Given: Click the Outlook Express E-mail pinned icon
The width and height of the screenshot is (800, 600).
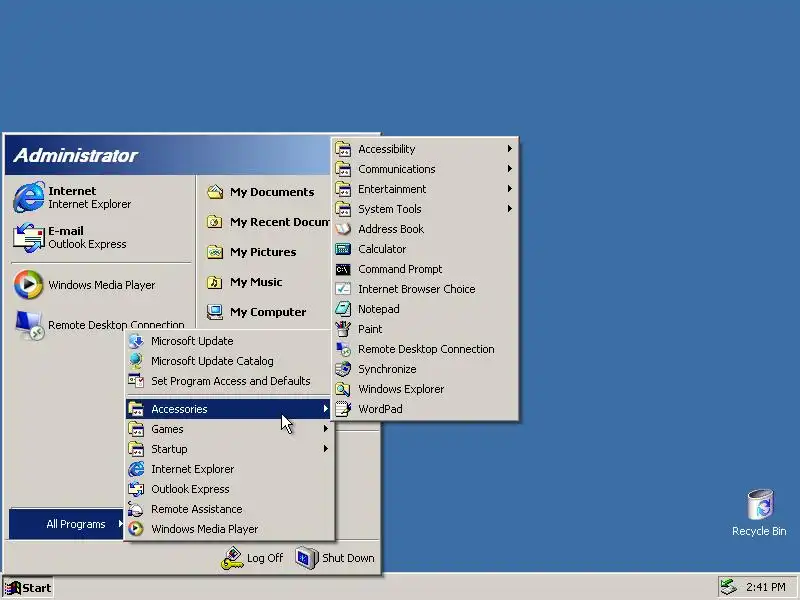Looking at the screenshot, I should tap(29, 237).
